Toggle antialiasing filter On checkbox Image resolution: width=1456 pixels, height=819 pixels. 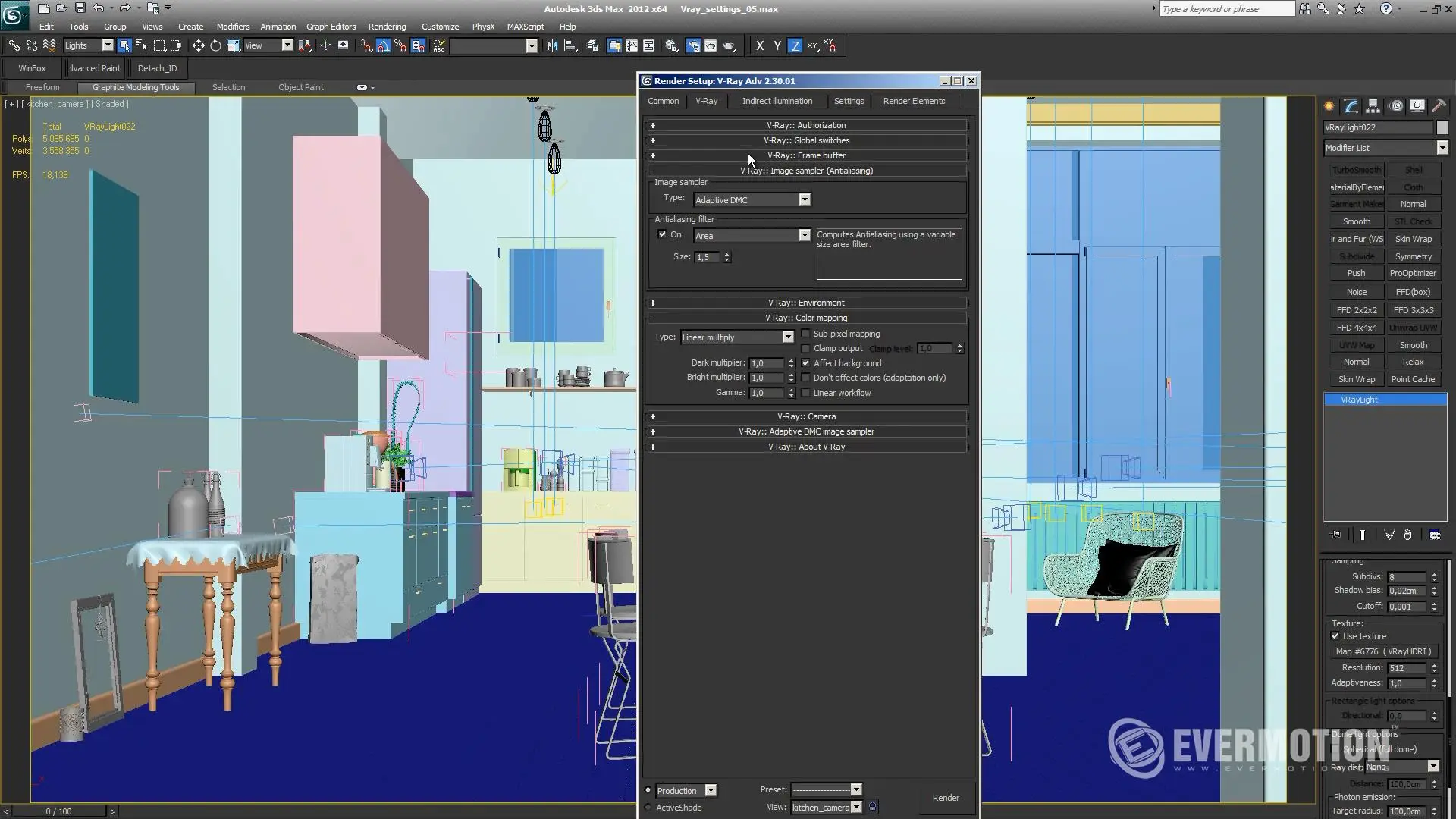[x=662, y=234]
